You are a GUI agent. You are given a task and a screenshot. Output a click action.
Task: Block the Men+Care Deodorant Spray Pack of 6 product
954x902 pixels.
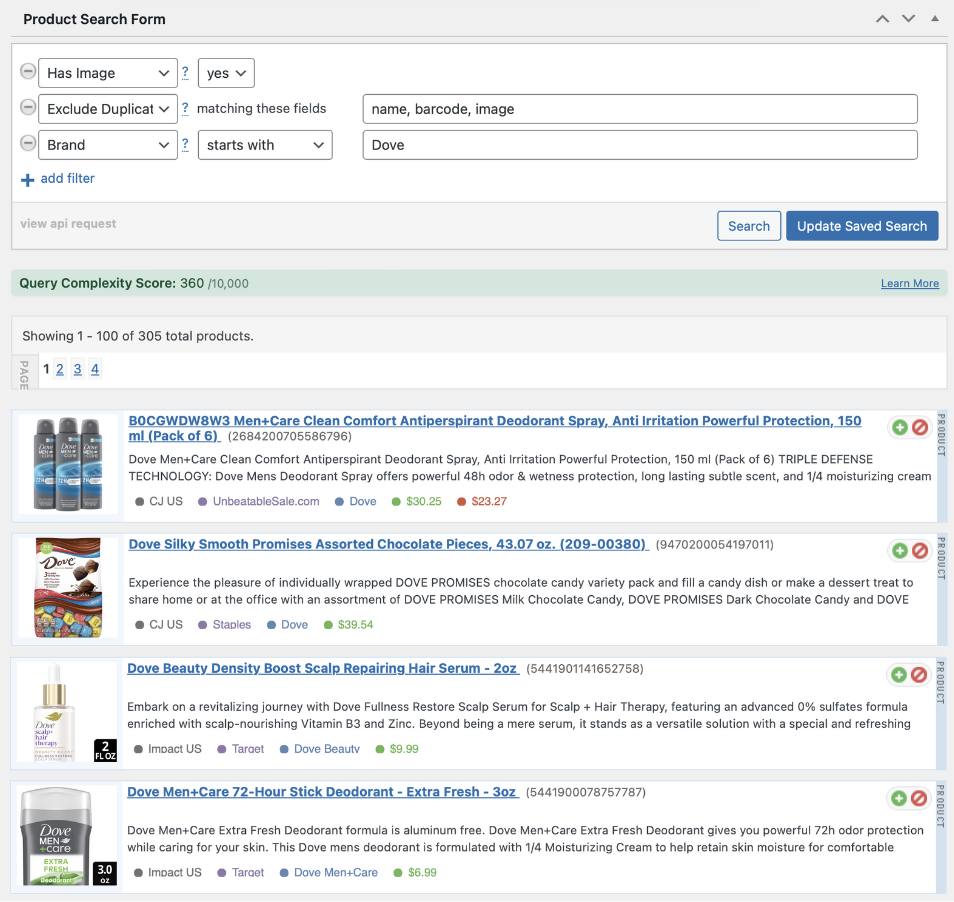(920, 428)
